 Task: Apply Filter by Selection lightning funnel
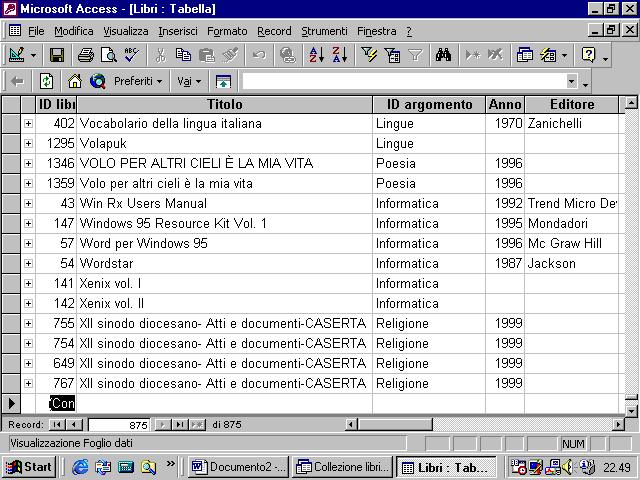369,55
